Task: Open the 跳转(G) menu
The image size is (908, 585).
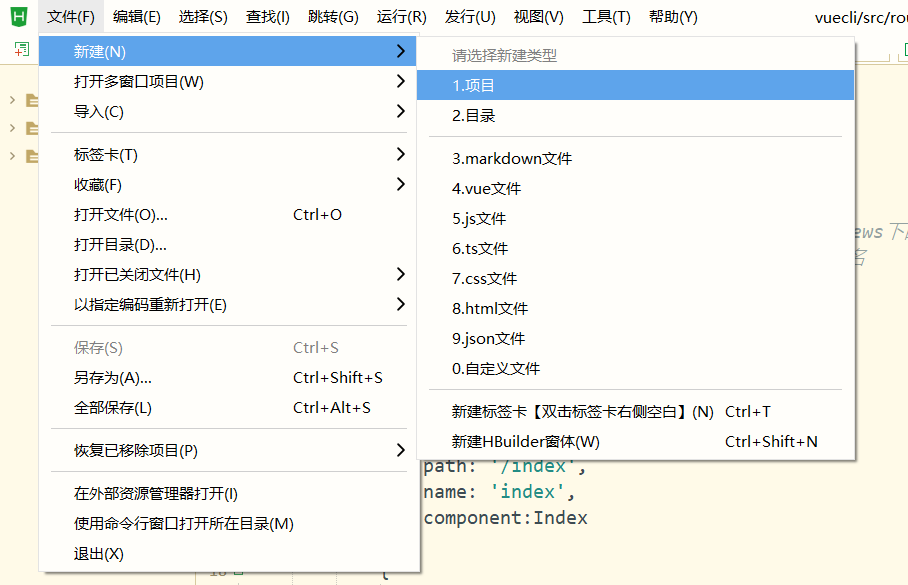Action: [333, 17]
